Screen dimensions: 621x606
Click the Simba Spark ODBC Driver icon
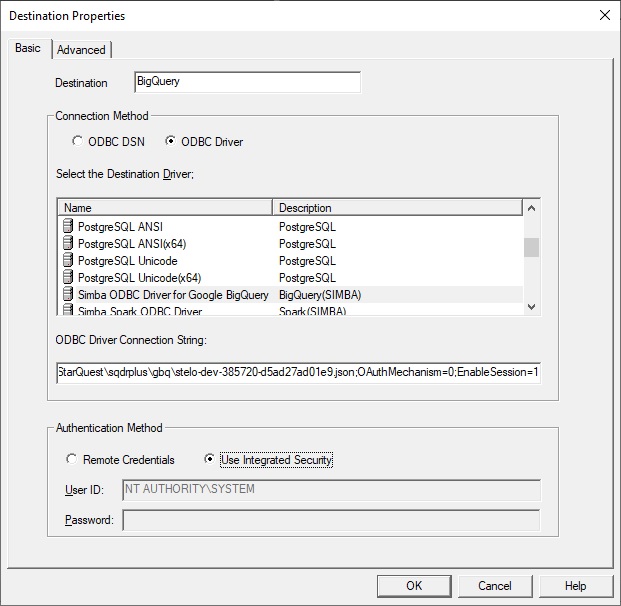coord(68,311)
